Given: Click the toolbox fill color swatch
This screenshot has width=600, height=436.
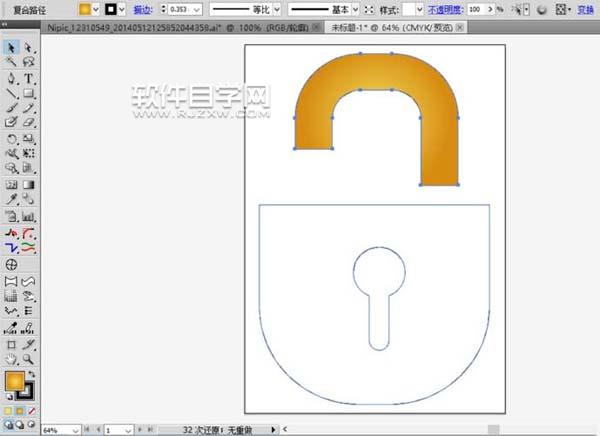Looking at the screenshot, I should pyautogui.click(x=15, y=381).
